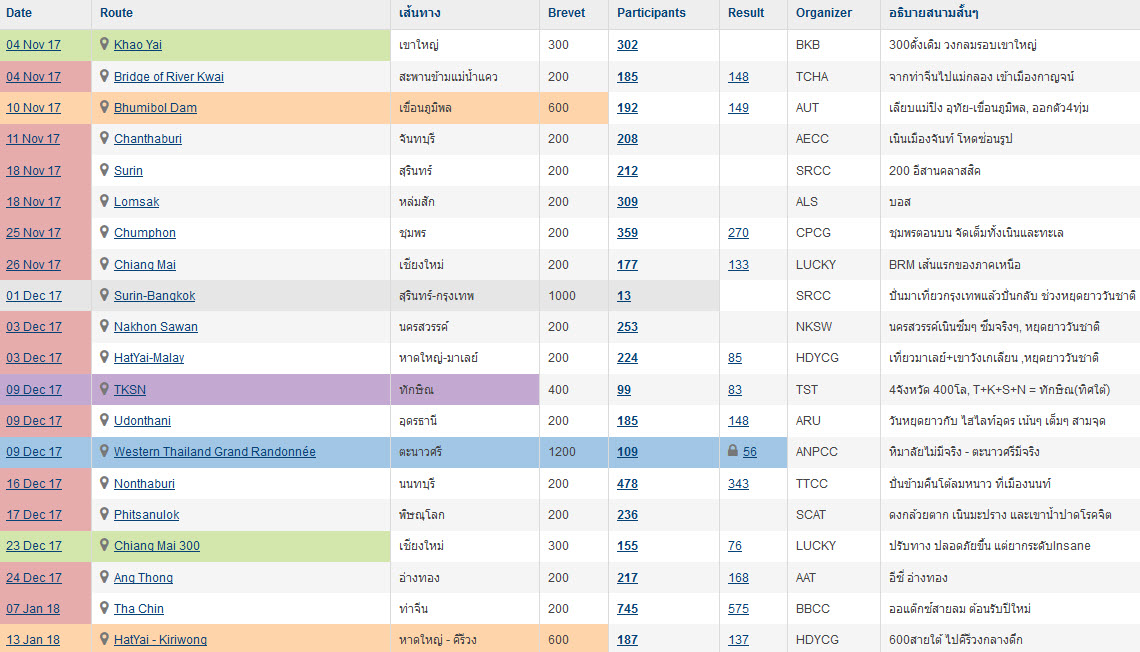
Task: Open the map pin in the TKSN row
Action: (104, 389)
